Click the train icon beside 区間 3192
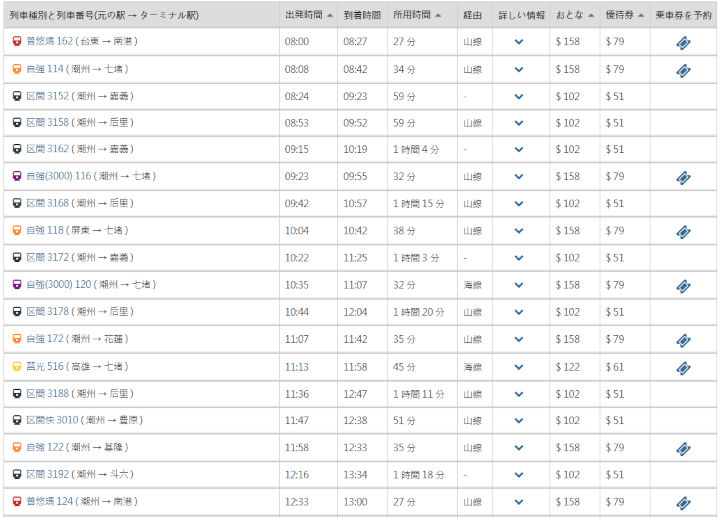The width and height of the screenshot is (720, 518). coord(17,474)
